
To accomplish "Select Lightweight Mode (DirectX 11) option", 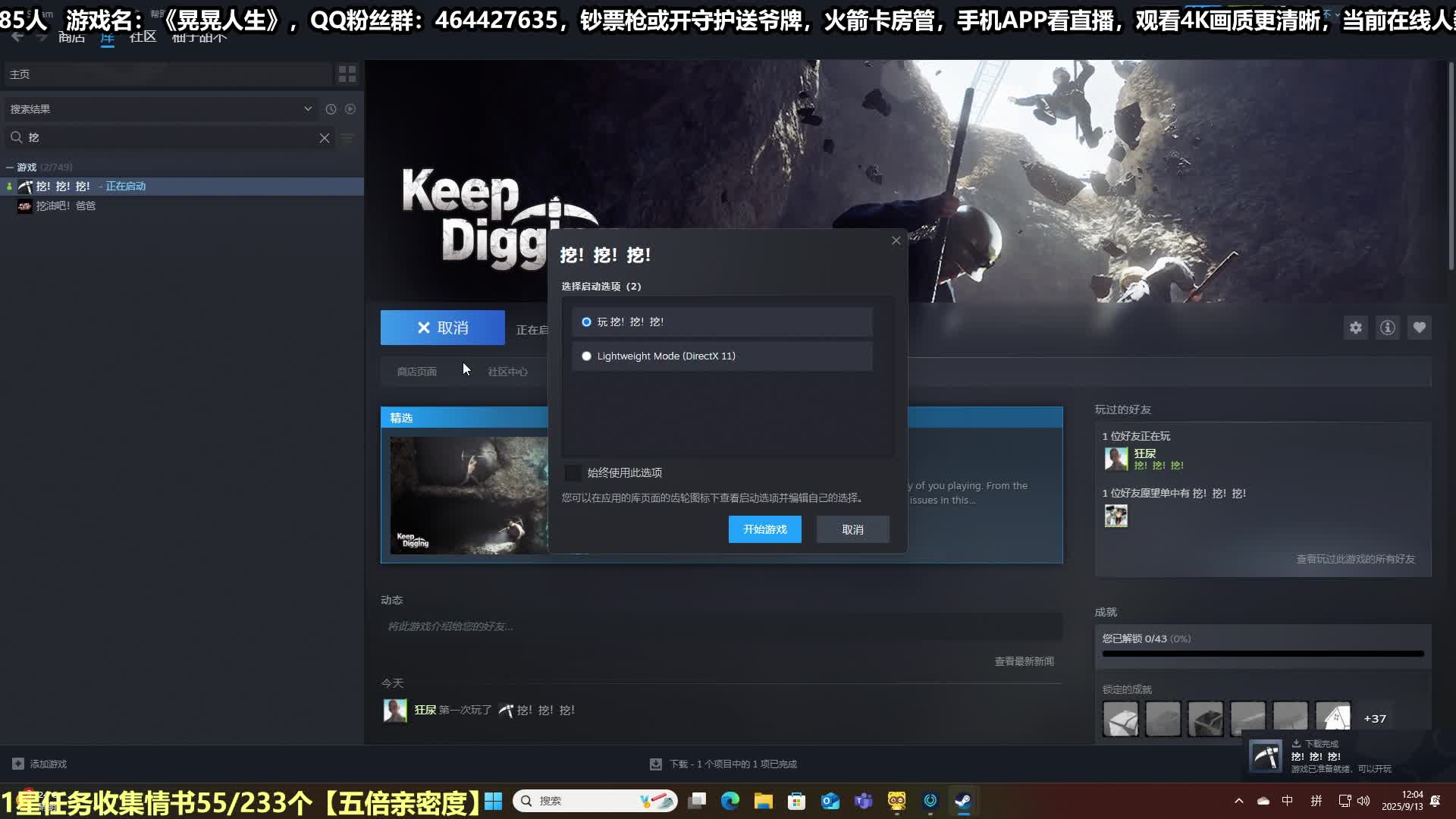I will click(x=722, y=356).
